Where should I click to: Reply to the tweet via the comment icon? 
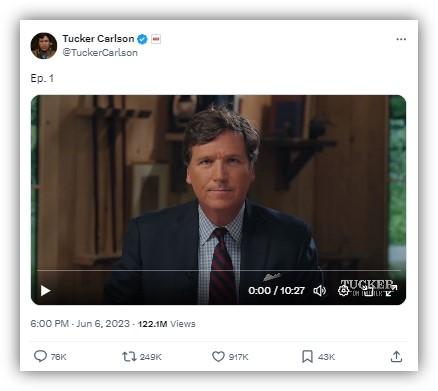point(41,356)
